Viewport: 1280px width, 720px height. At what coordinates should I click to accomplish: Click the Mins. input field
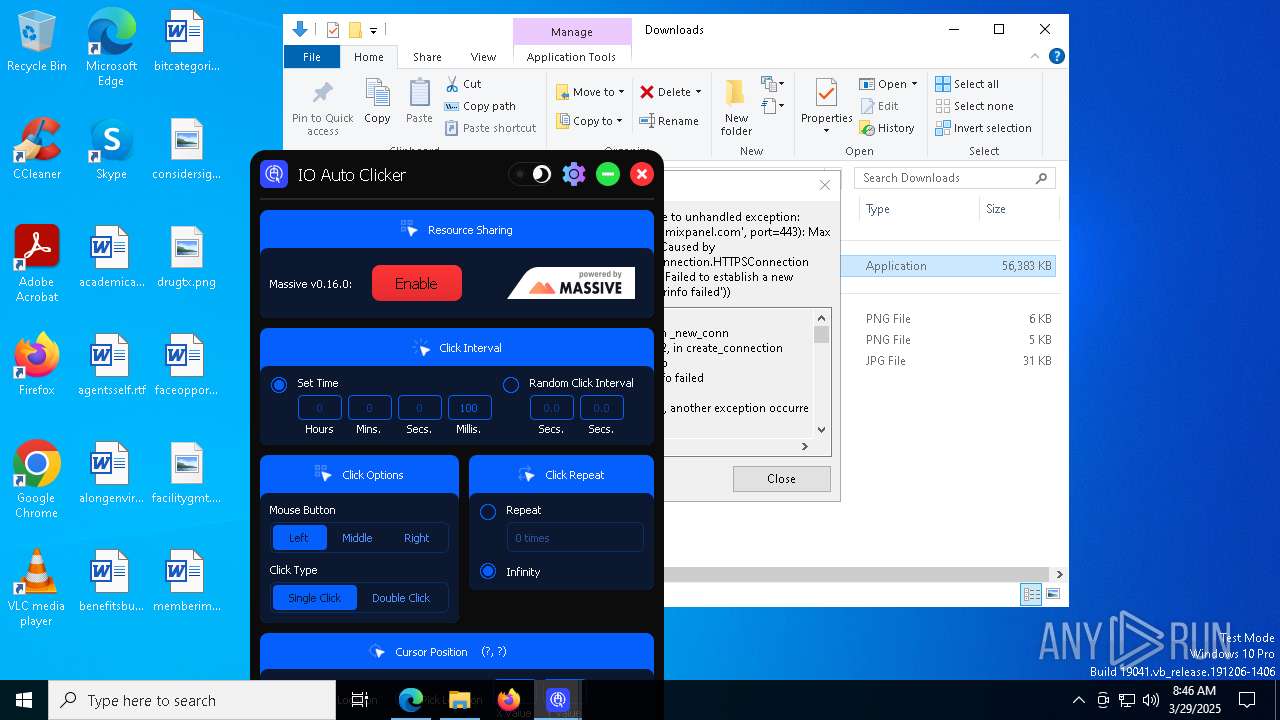[369, 407]
